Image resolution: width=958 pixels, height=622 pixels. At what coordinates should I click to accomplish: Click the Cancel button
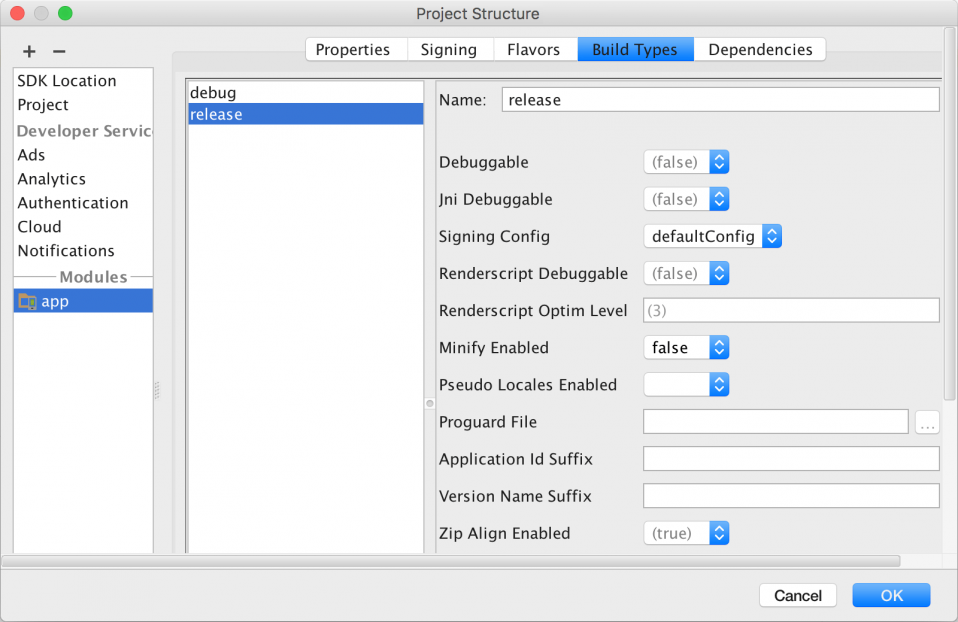pos(797,595)
